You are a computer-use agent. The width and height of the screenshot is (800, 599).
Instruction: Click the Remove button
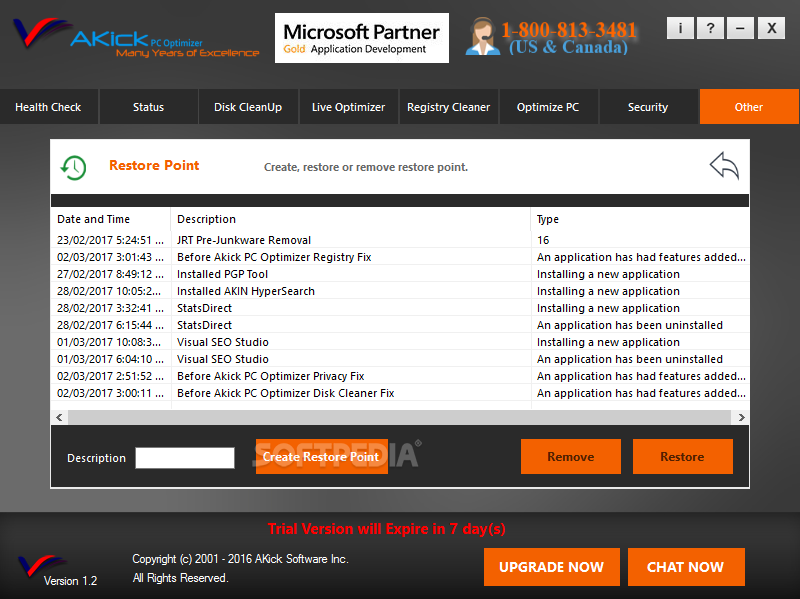coord(570,457)
